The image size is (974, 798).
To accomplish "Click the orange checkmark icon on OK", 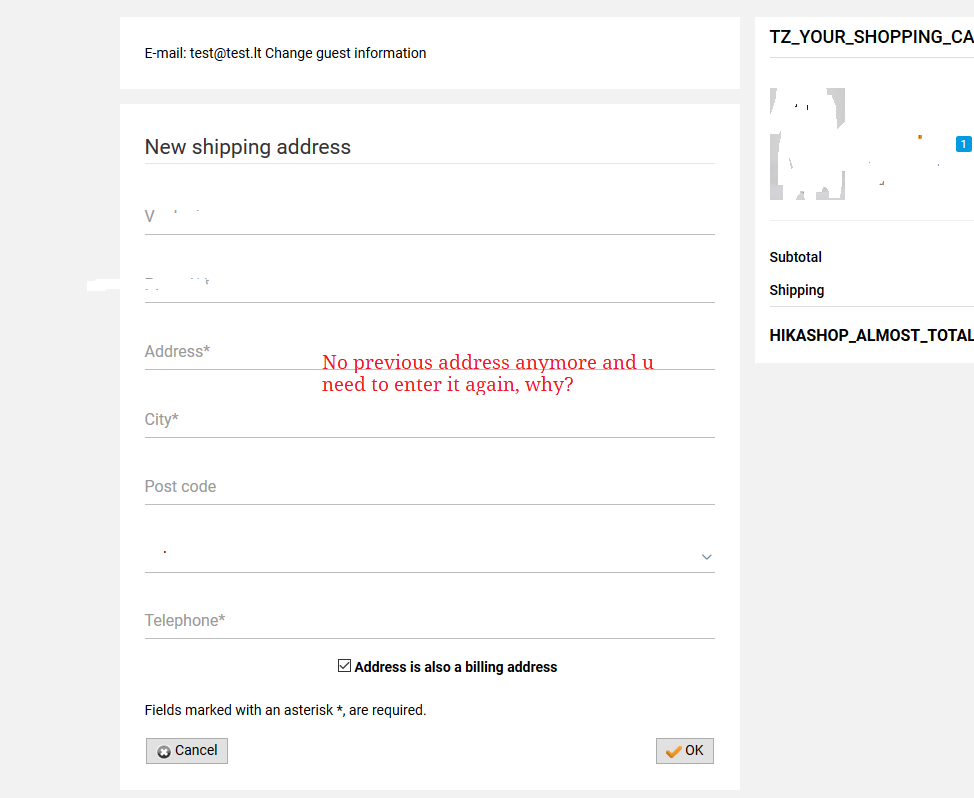I will pyautogui.click(x=673, y=751).
